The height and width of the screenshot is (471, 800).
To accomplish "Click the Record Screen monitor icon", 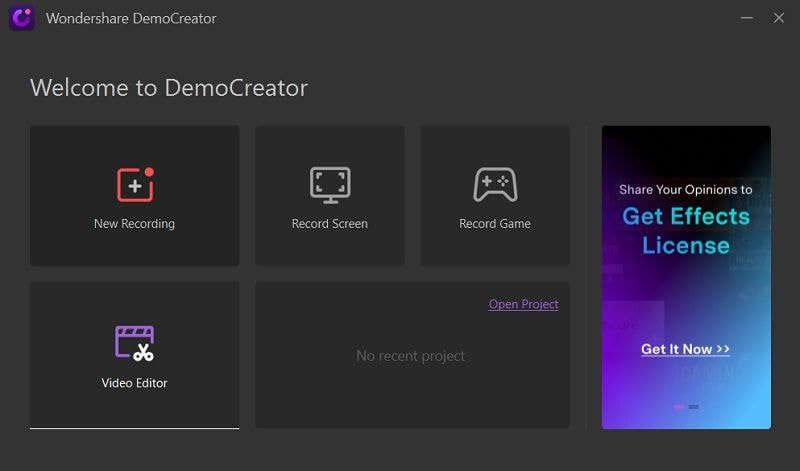I will click(x=330, y=185).
